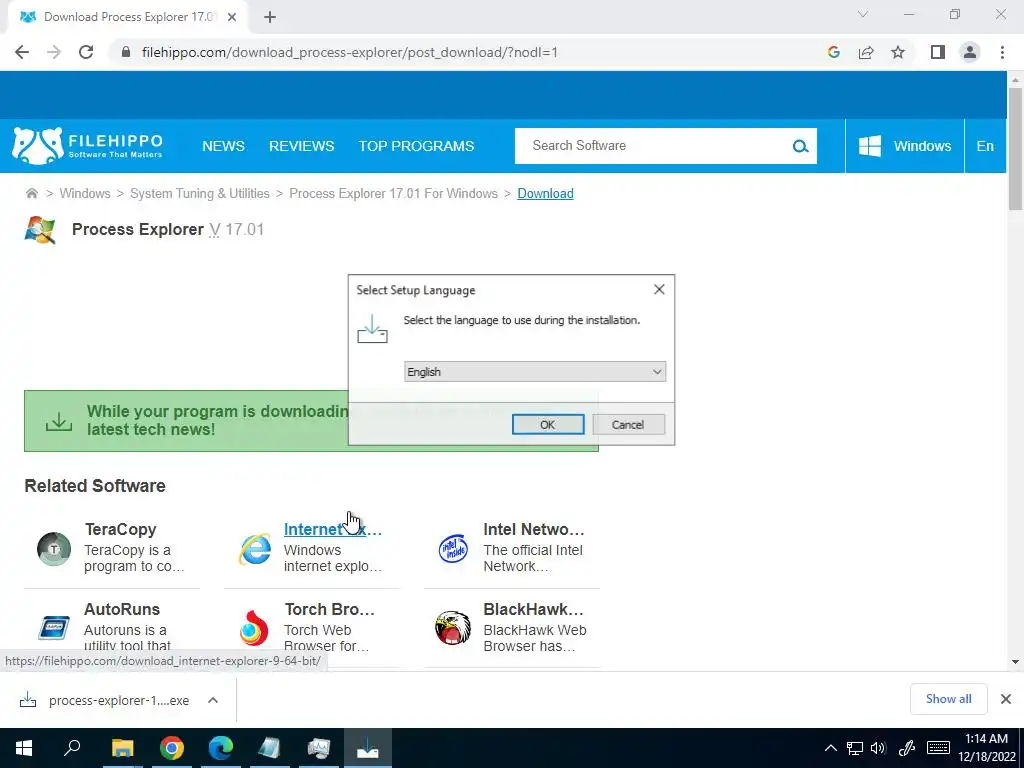Close the Download Process Explorer tab
Viewport: 1024px width, 768px height.
tap(232, 18)
